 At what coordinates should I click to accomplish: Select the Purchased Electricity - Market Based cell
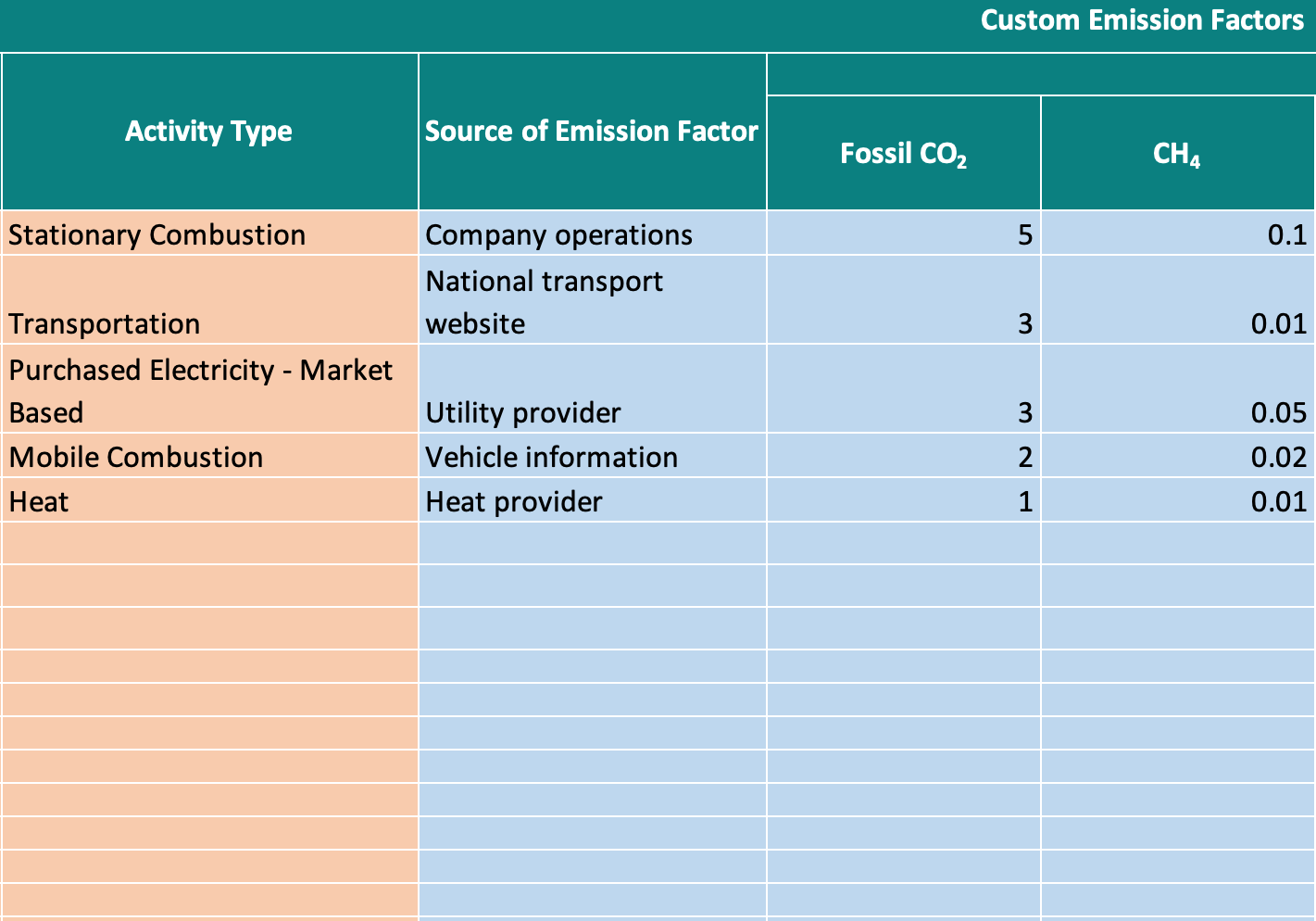(x=200, y=391)
